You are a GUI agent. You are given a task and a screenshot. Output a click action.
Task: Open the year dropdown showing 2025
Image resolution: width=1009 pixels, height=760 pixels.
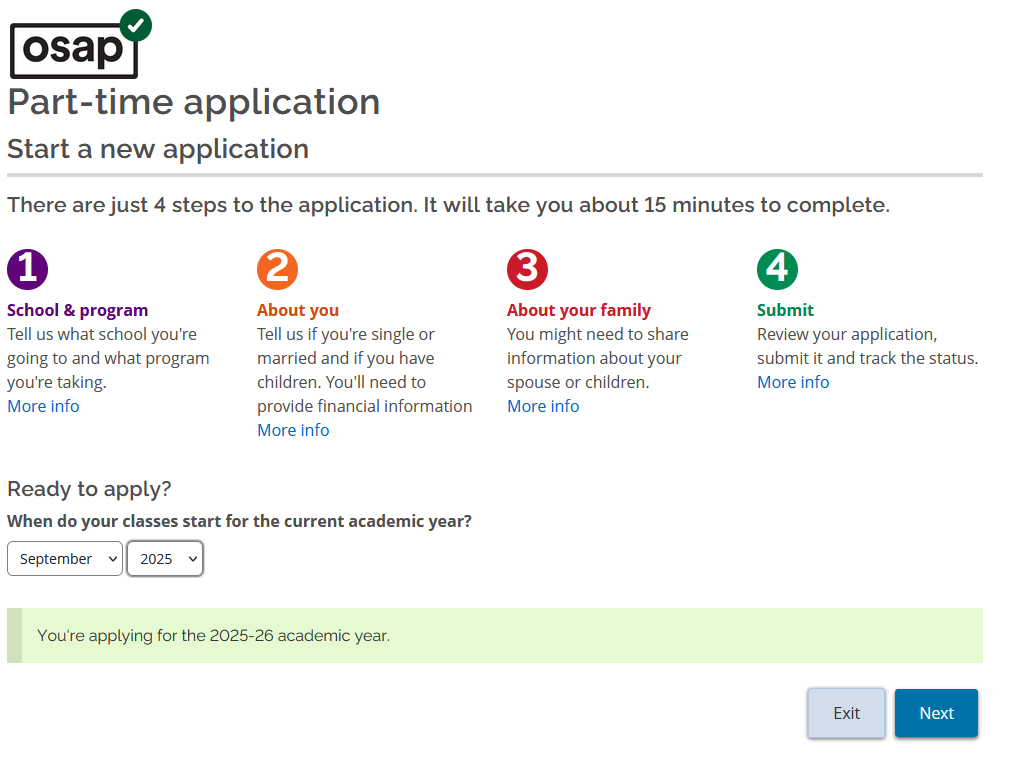click(x=164, y=558)
